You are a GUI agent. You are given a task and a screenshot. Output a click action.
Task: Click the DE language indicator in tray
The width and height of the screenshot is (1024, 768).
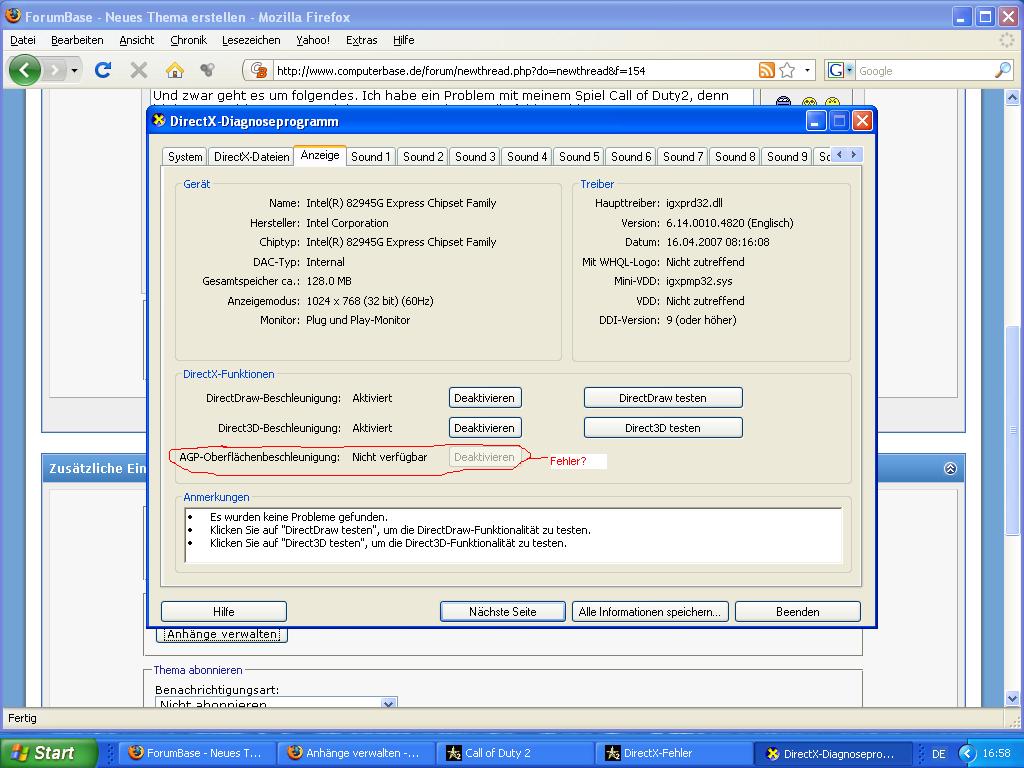(x=938, y=754)
